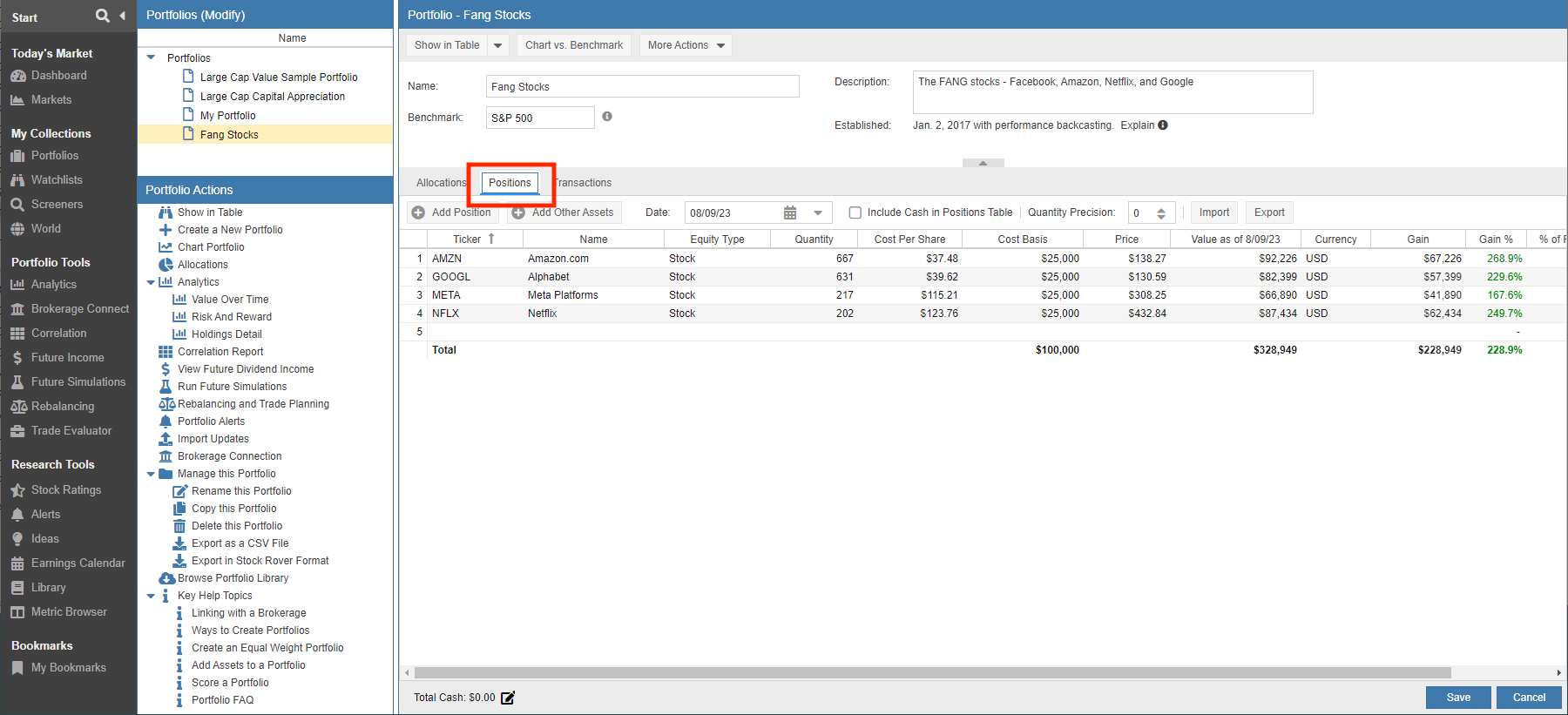1568x715 pixels.
Task: Sort by the Ticker column header
Action: point(474,239)
